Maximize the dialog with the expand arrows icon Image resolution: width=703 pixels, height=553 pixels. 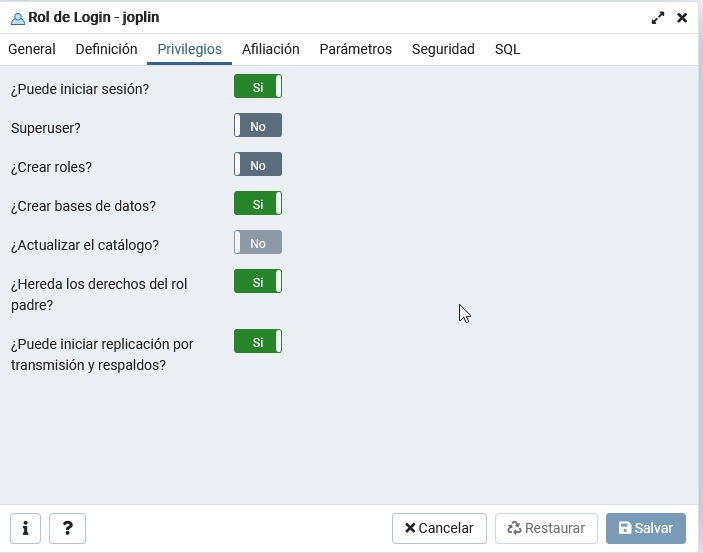pos(658,18)
